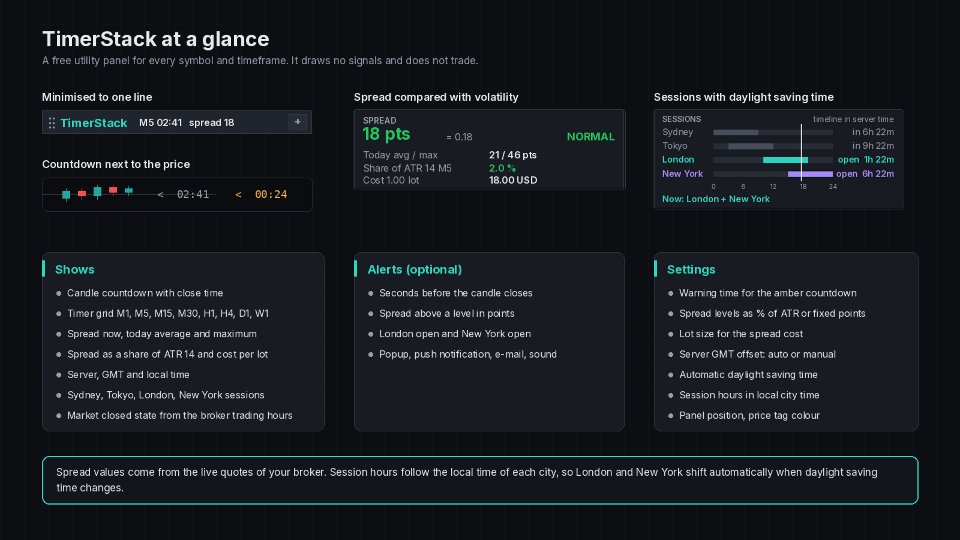960x540 pixels.
Task: Click 'Market closed state' item
Action: pos(179,415)
